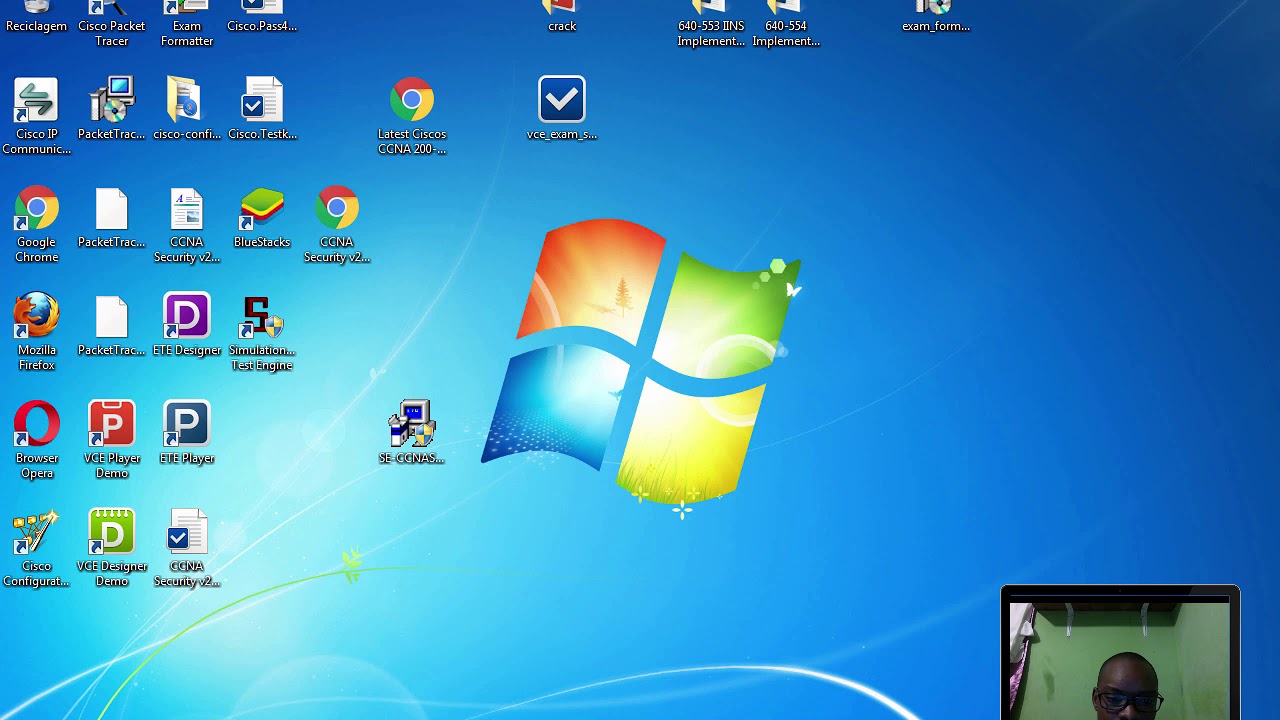Open the crack folder
Viewport: 1280px width, 720px height.
(x=562, y=15)
